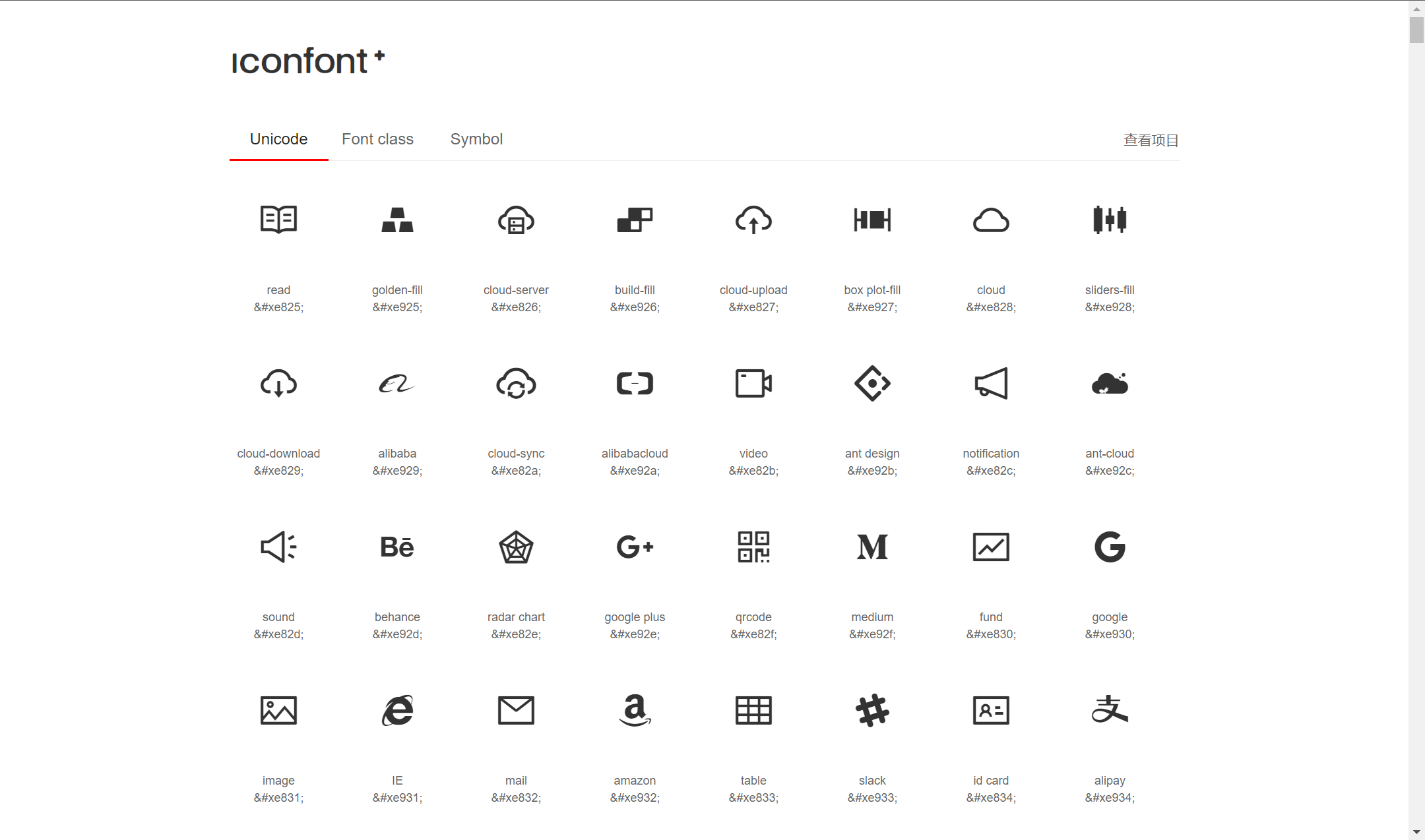The width and height of the screenshot is (1425, 840).
Task: Click the code text &#xe825;
Action: pyautogui.click(x=278, y=307)
